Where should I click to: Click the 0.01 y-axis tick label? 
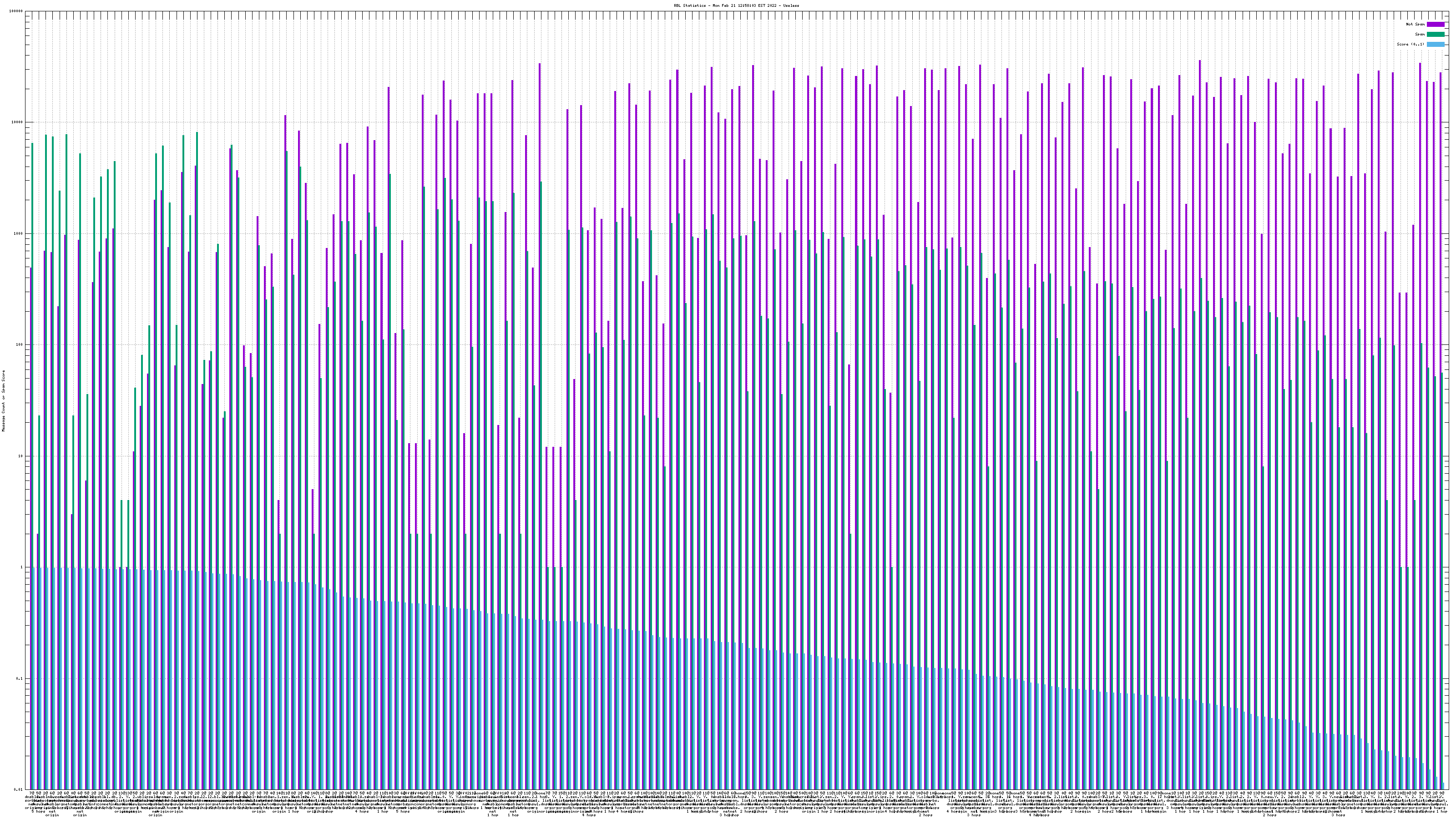(19, 789)
